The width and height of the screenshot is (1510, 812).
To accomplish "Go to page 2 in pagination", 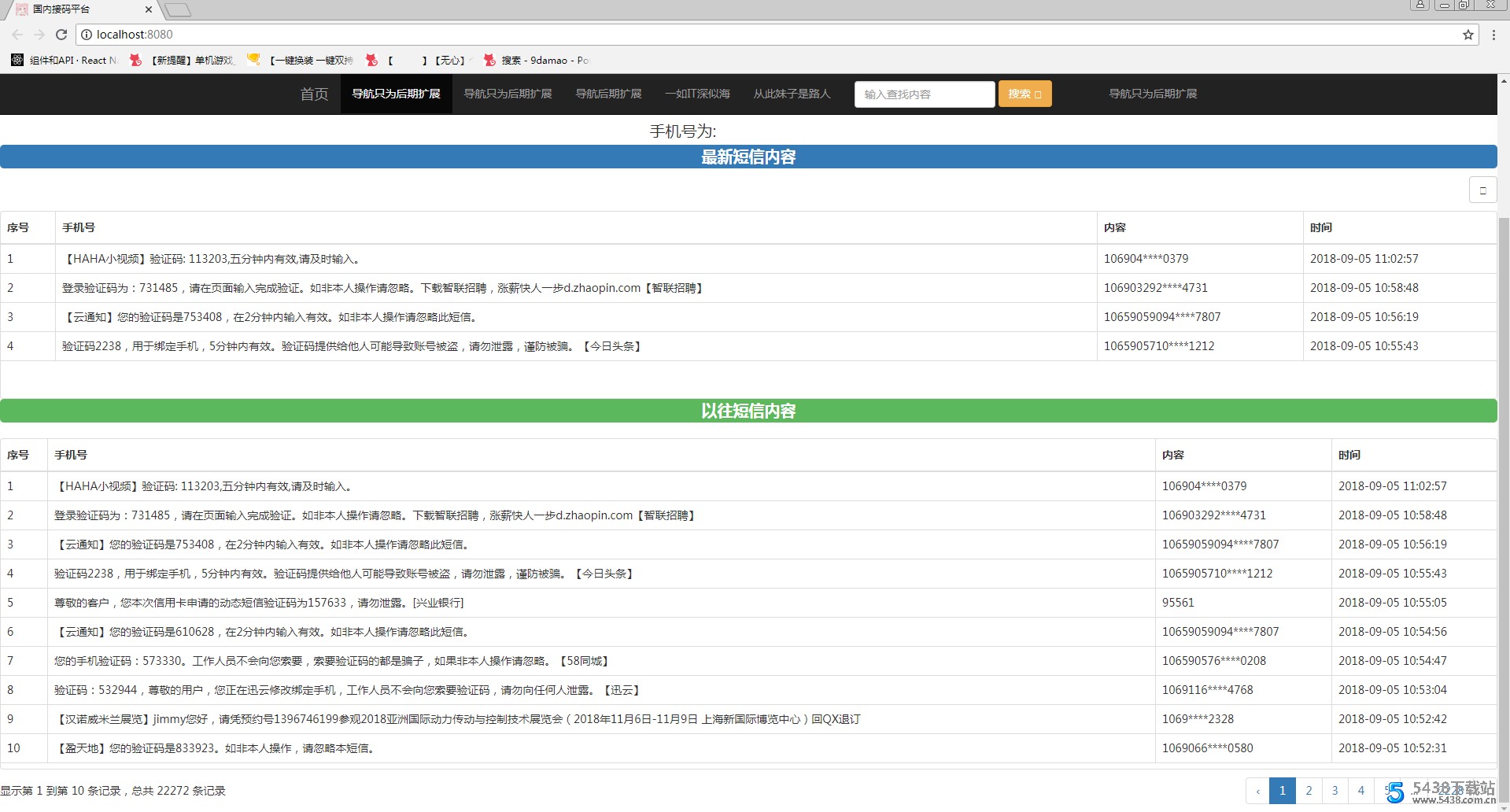I will click(x=1309, y=791).
